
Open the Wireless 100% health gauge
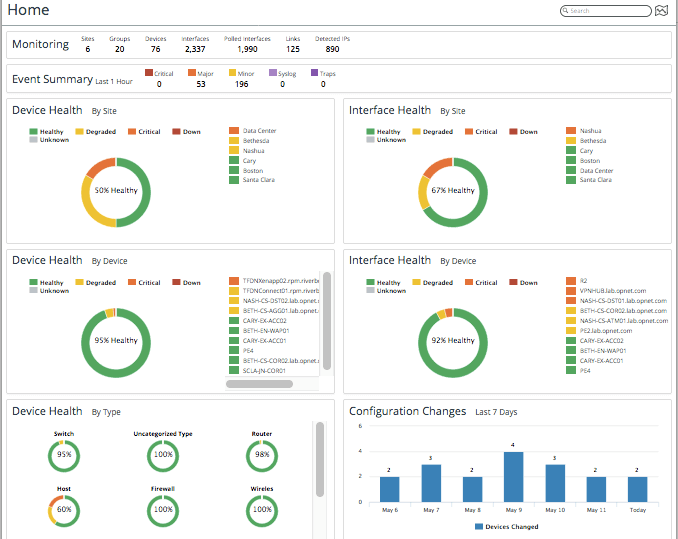[x=262, y=510]
